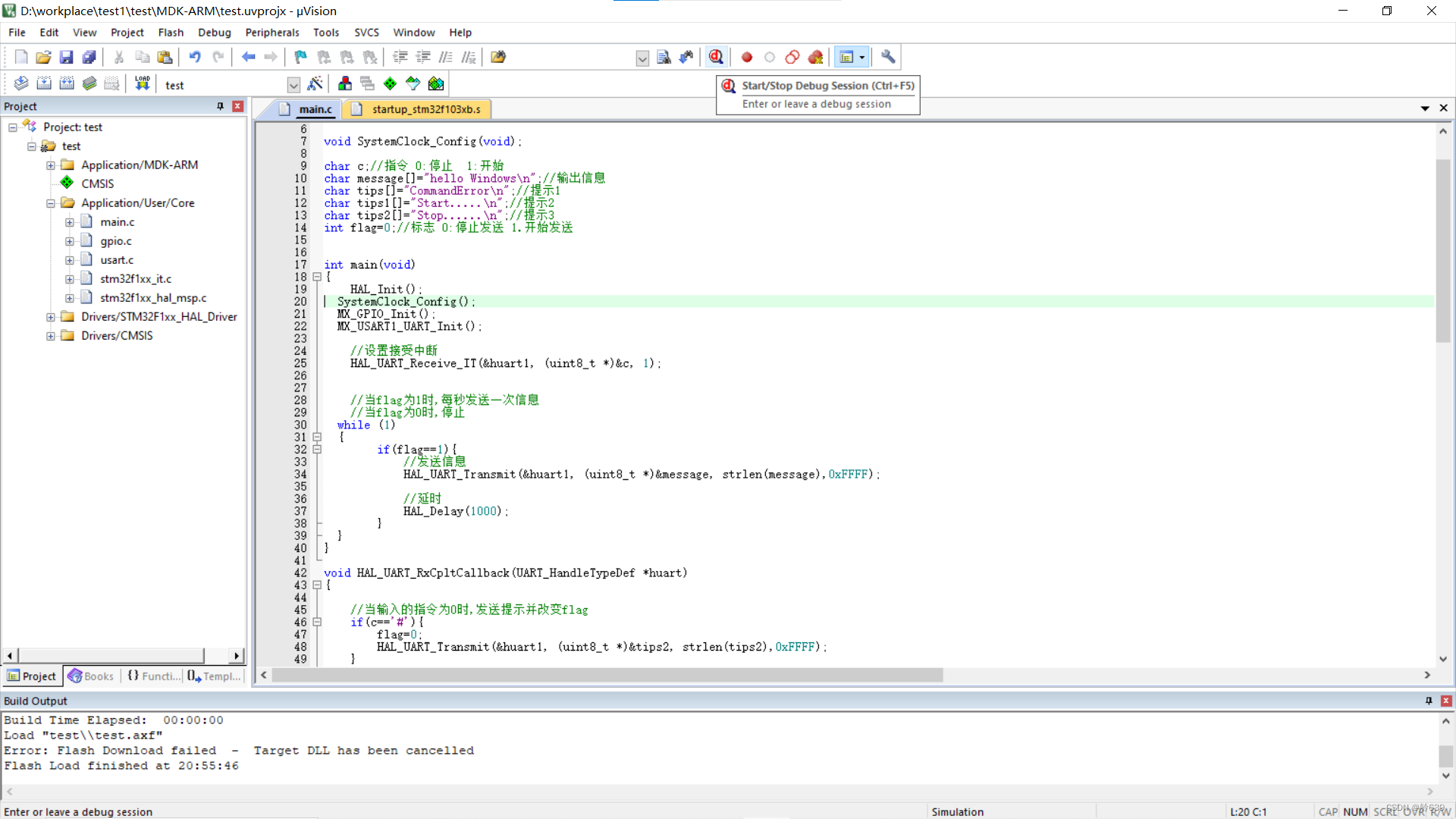Save the current file with the floppy icon
The height and width of the screenshot is (819, 1456).
point(66,57)
